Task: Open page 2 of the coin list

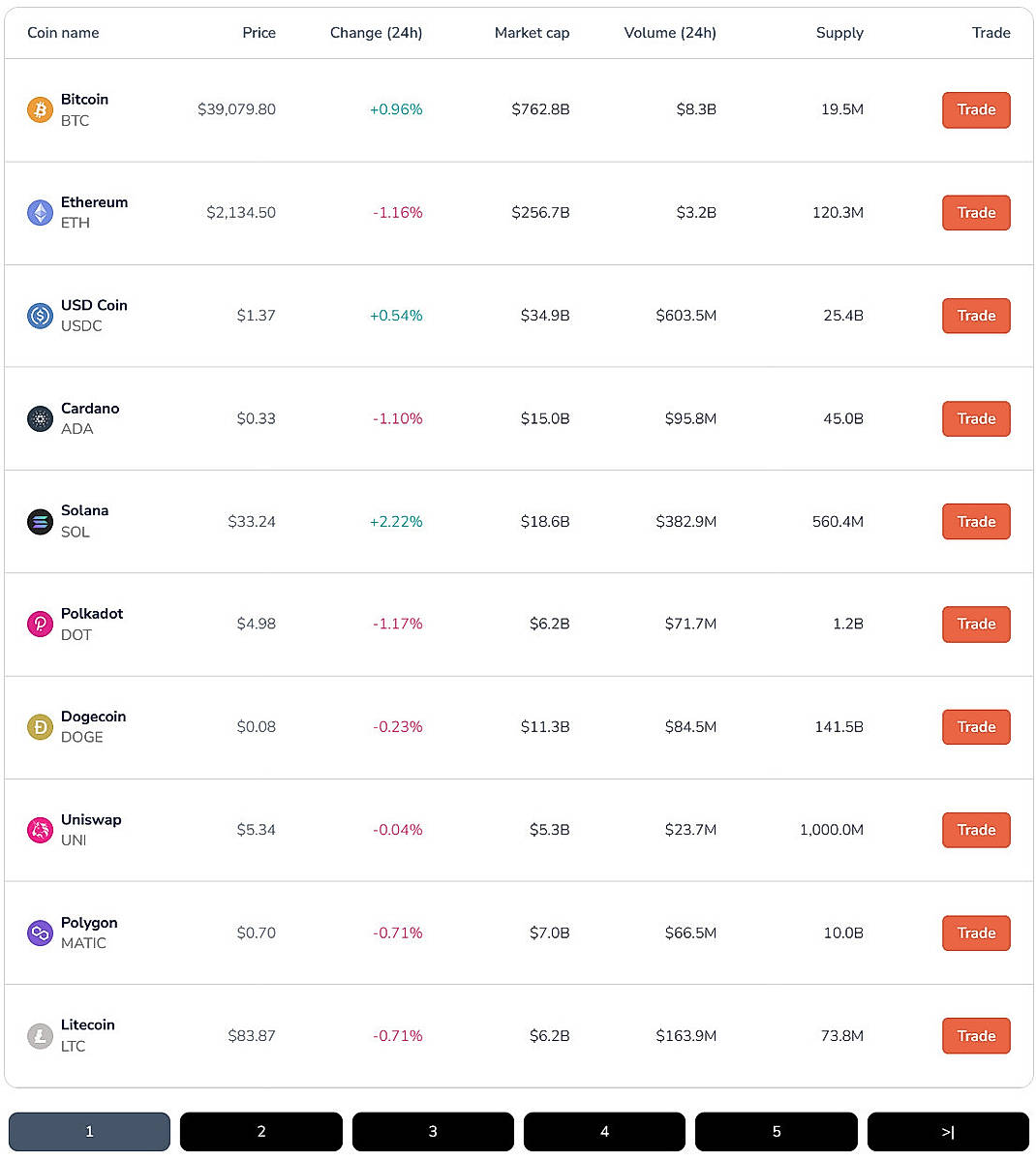Action: tap(260, 1131)
